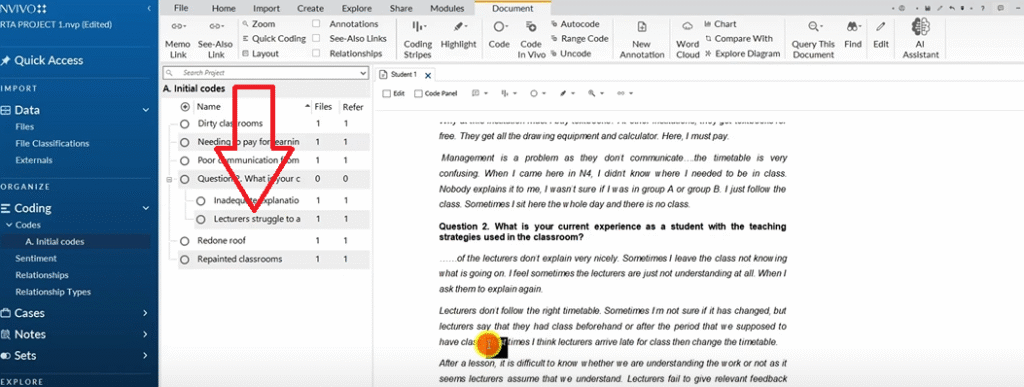Viewport: 1024px width, 387px height.
Task: Open Coding Stripes options
Action: click(x=417, y=40)
